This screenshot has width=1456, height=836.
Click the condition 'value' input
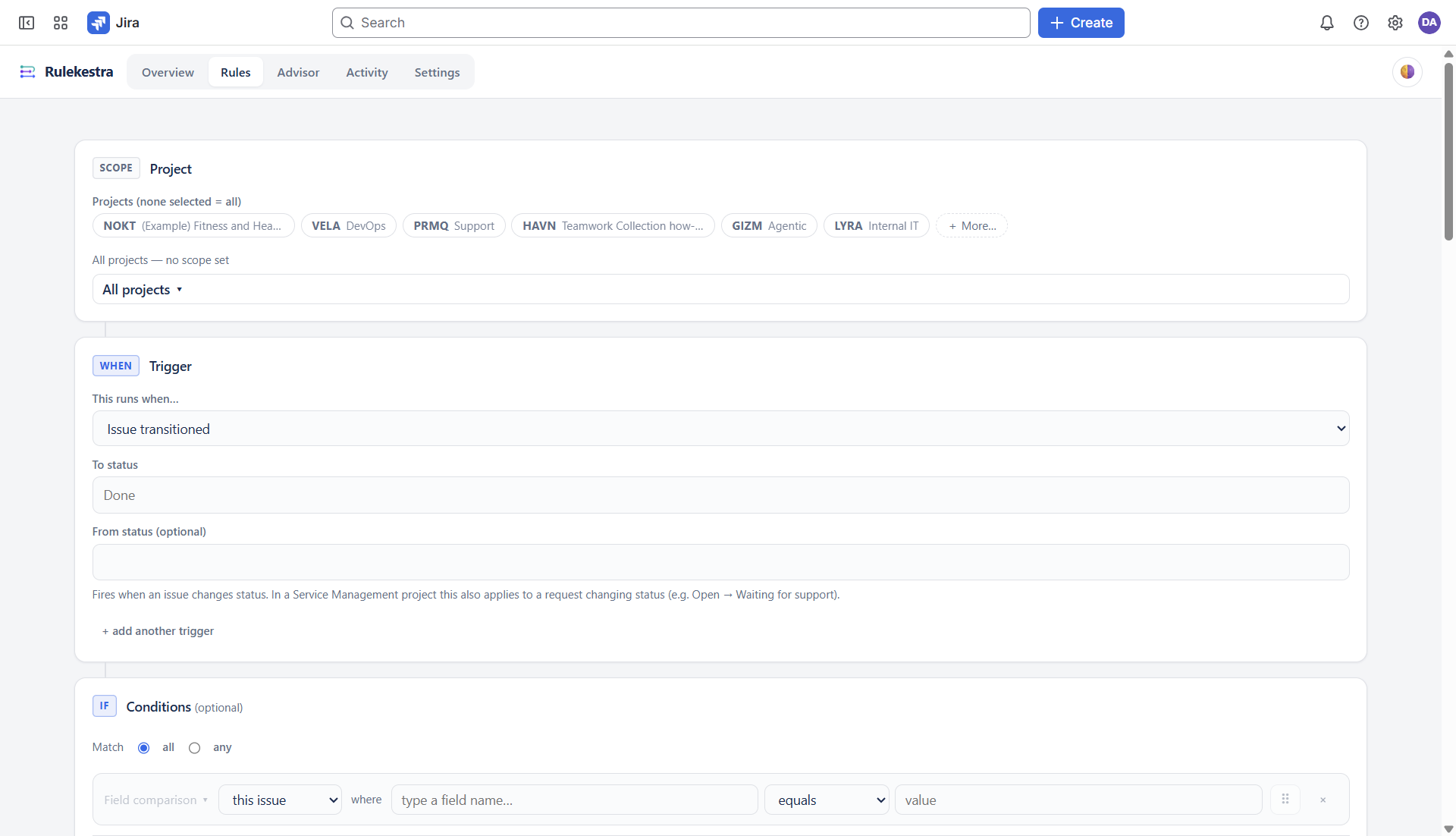(1078, 800)
